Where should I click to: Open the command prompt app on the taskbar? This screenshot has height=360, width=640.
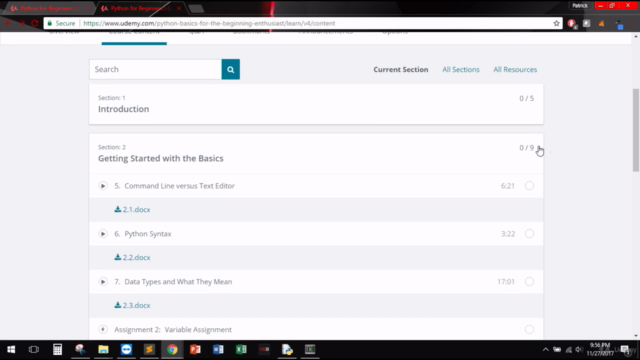[310, 349]
